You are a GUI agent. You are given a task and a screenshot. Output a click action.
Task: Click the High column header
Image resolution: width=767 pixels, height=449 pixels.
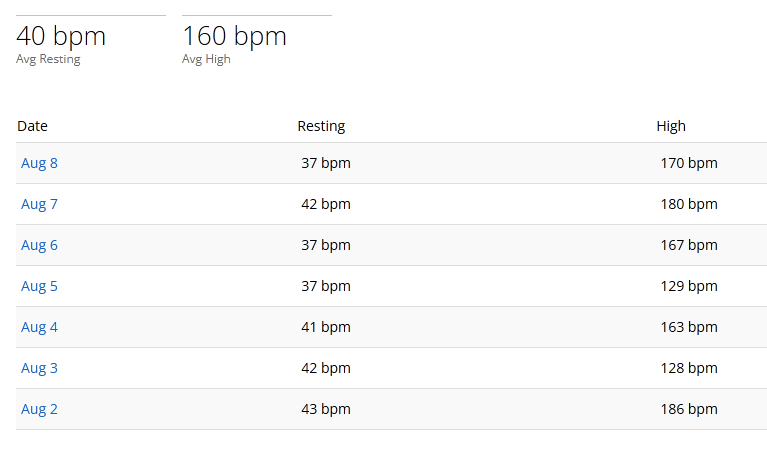coord(671,126)
